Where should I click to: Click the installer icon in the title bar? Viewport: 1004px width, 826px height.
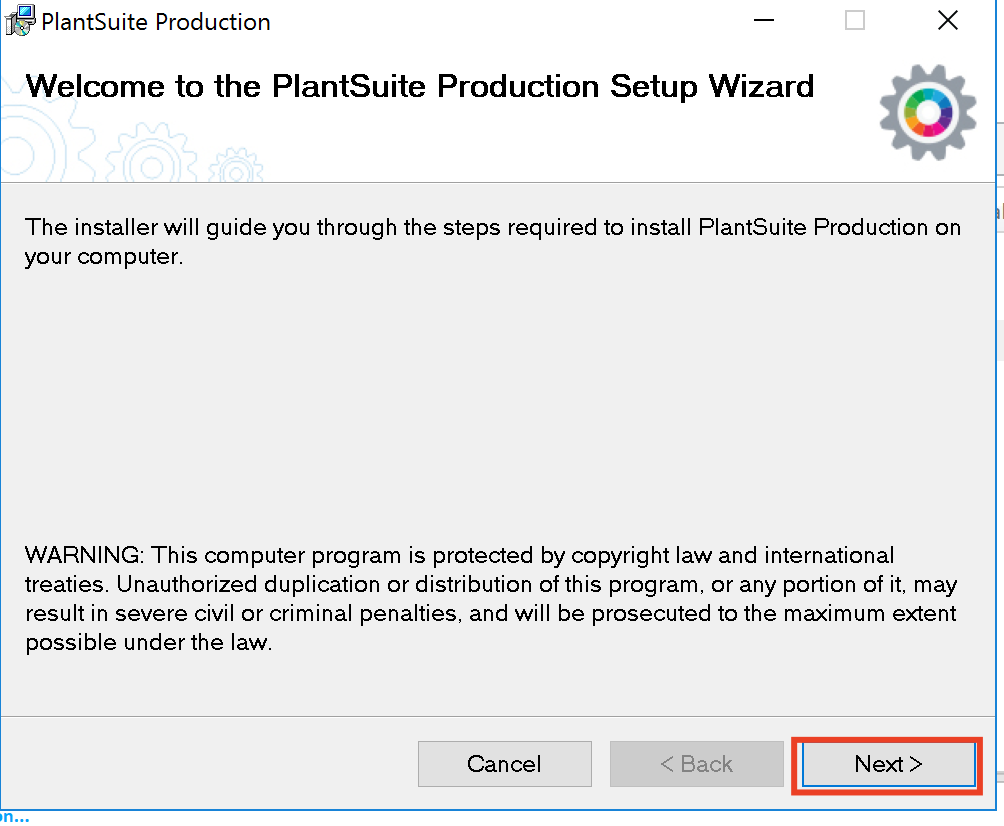coord(20,21)
